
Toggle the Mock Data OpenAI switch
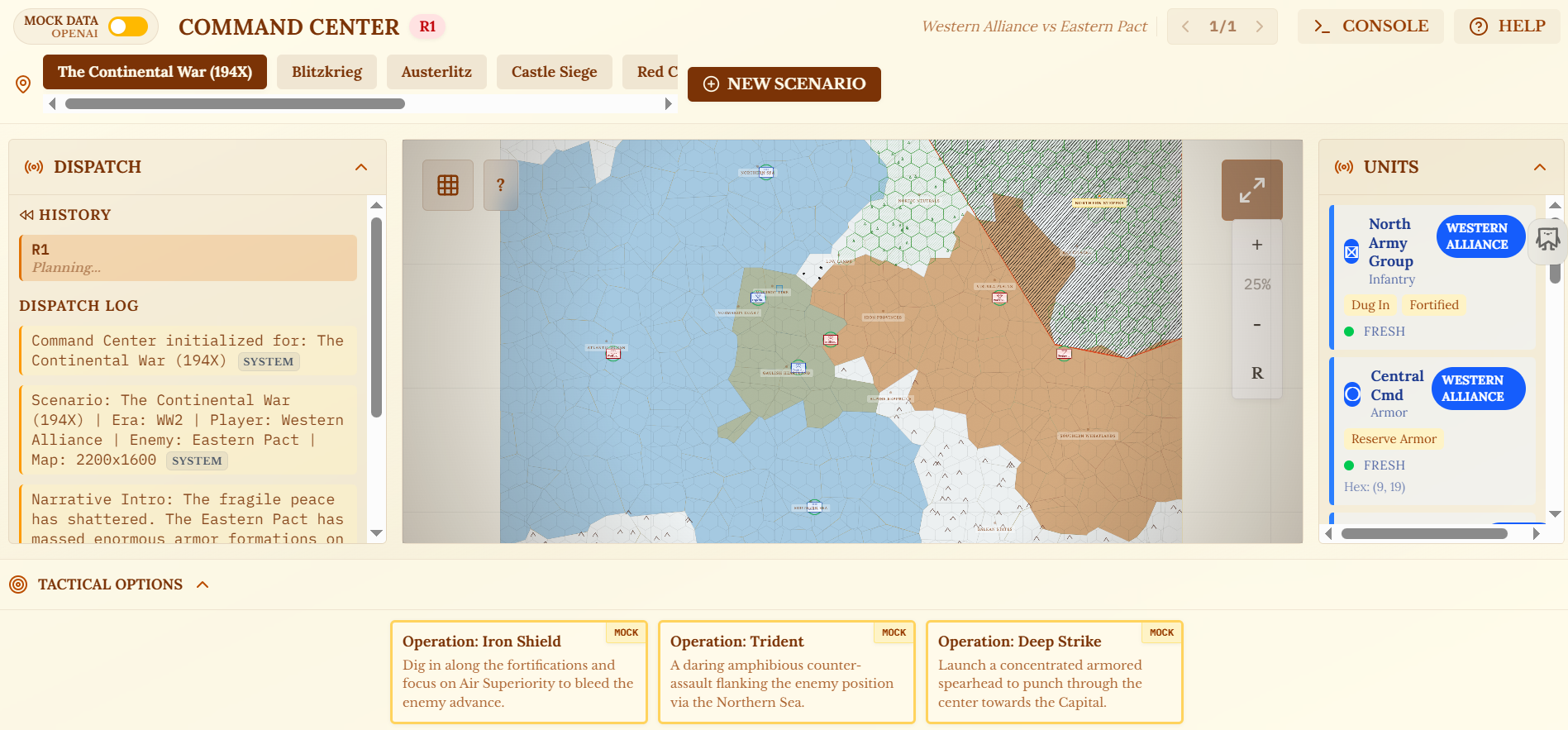click(x=128, y=26)
